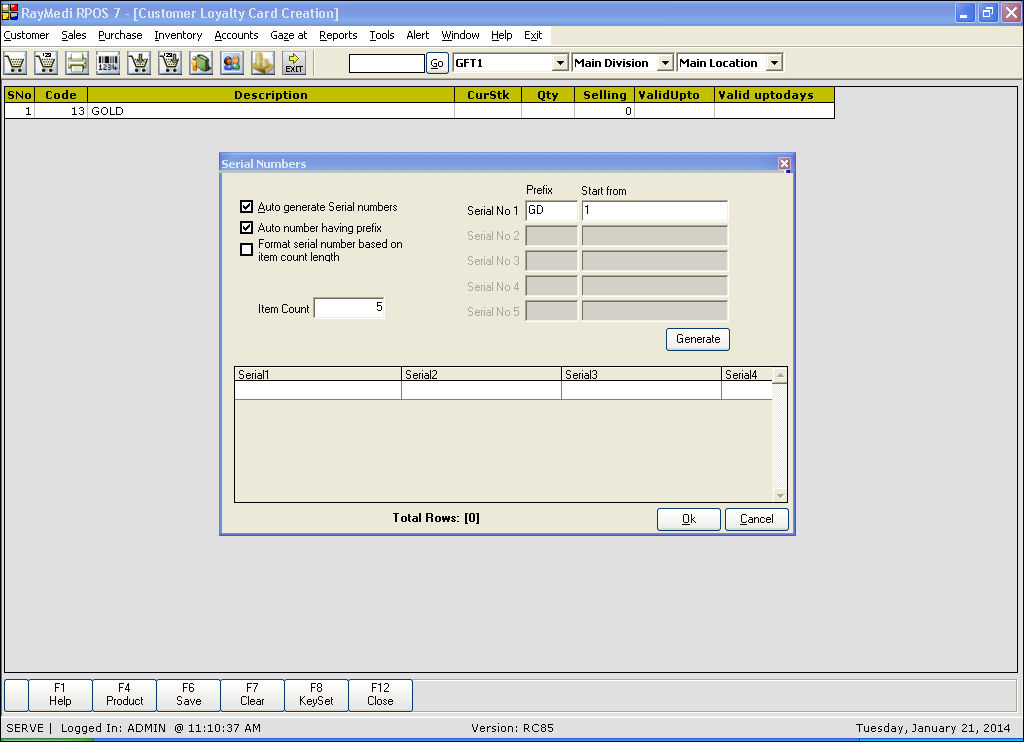Open the Main Division dropdown
This screenshot has height=742, width=1024.
click(x=665, y=63)
